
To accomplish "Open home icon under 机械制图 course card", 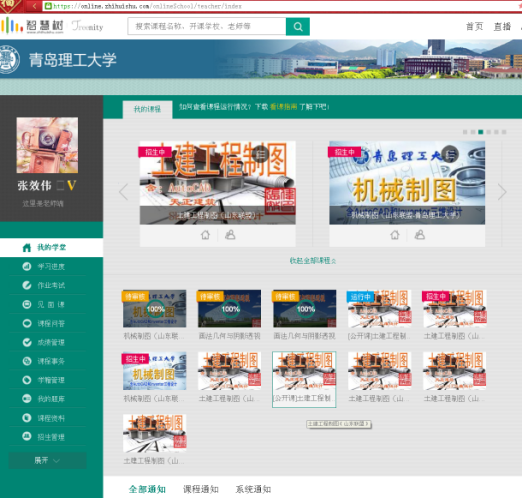I will coord(395,235).
